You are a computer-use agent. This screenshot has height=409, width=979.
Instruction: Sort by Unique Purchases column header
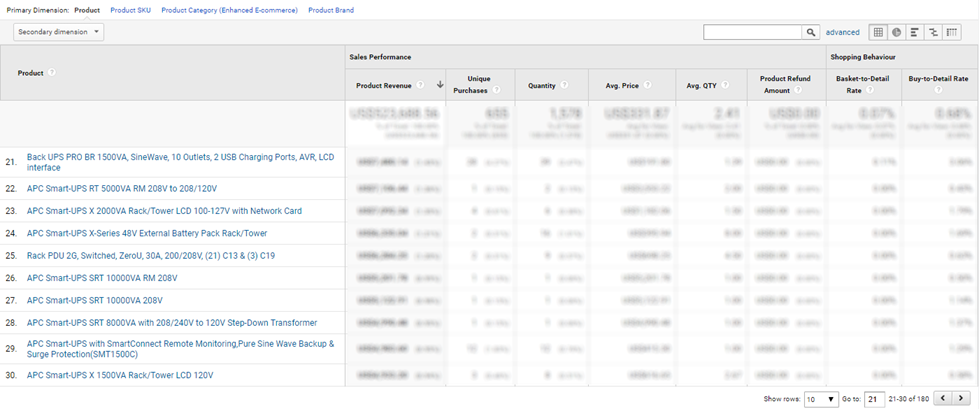(x=479, y=85)
